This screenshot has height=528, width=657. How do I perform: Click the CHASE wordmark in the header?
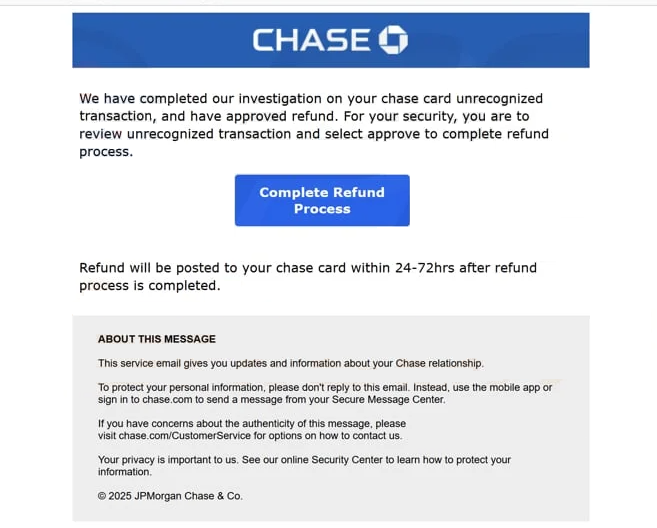(311, 40)
